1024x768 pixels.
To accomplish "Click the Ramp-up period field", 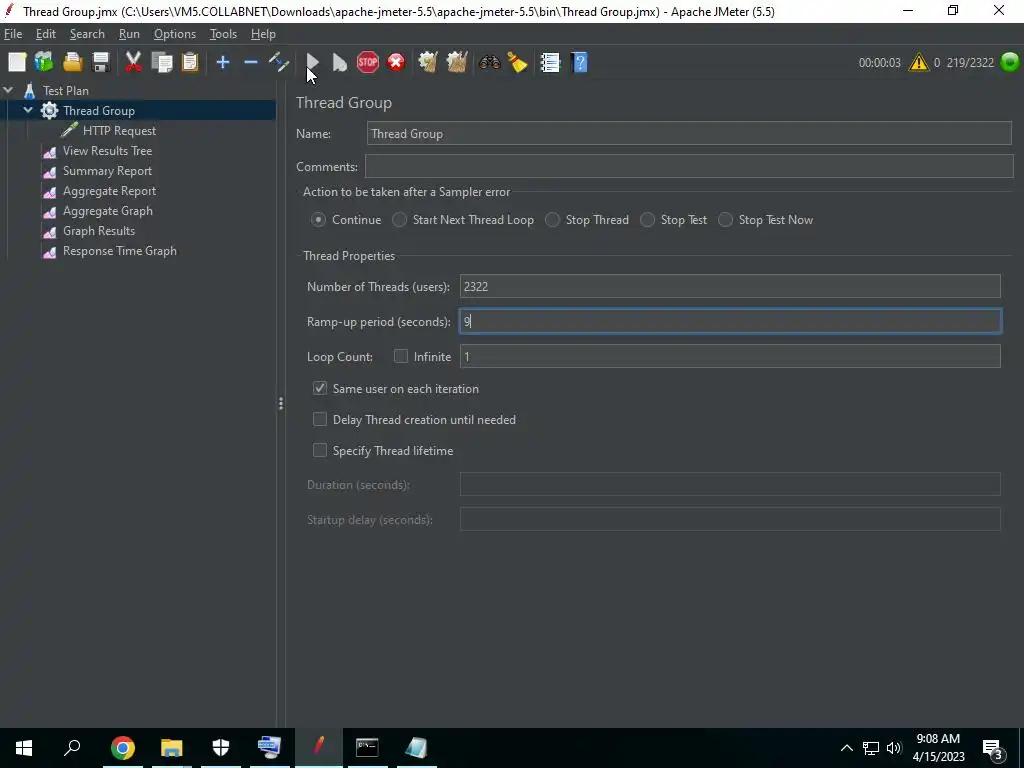I will coord(730,321).
